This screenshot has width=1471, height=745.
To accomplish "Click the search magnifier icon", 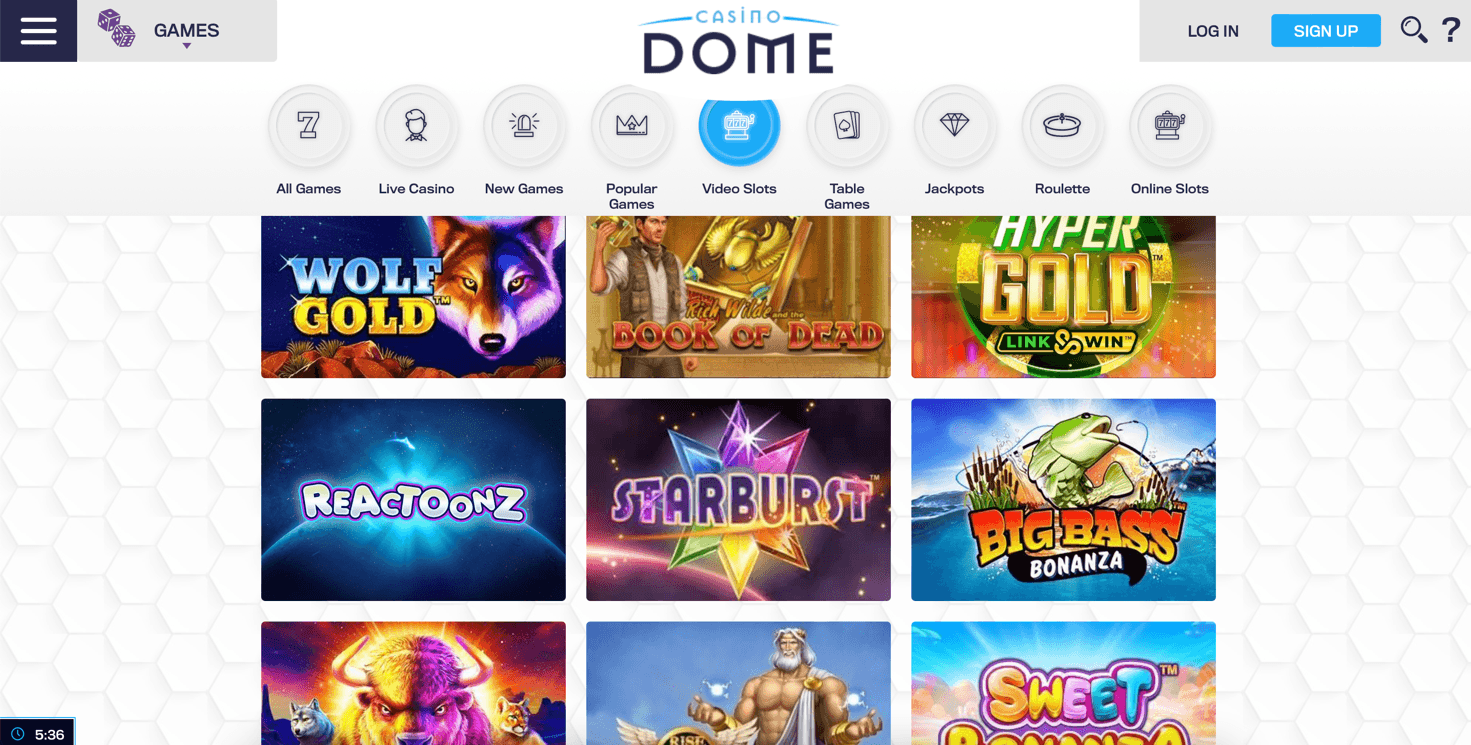I will tap(1413, 30).
